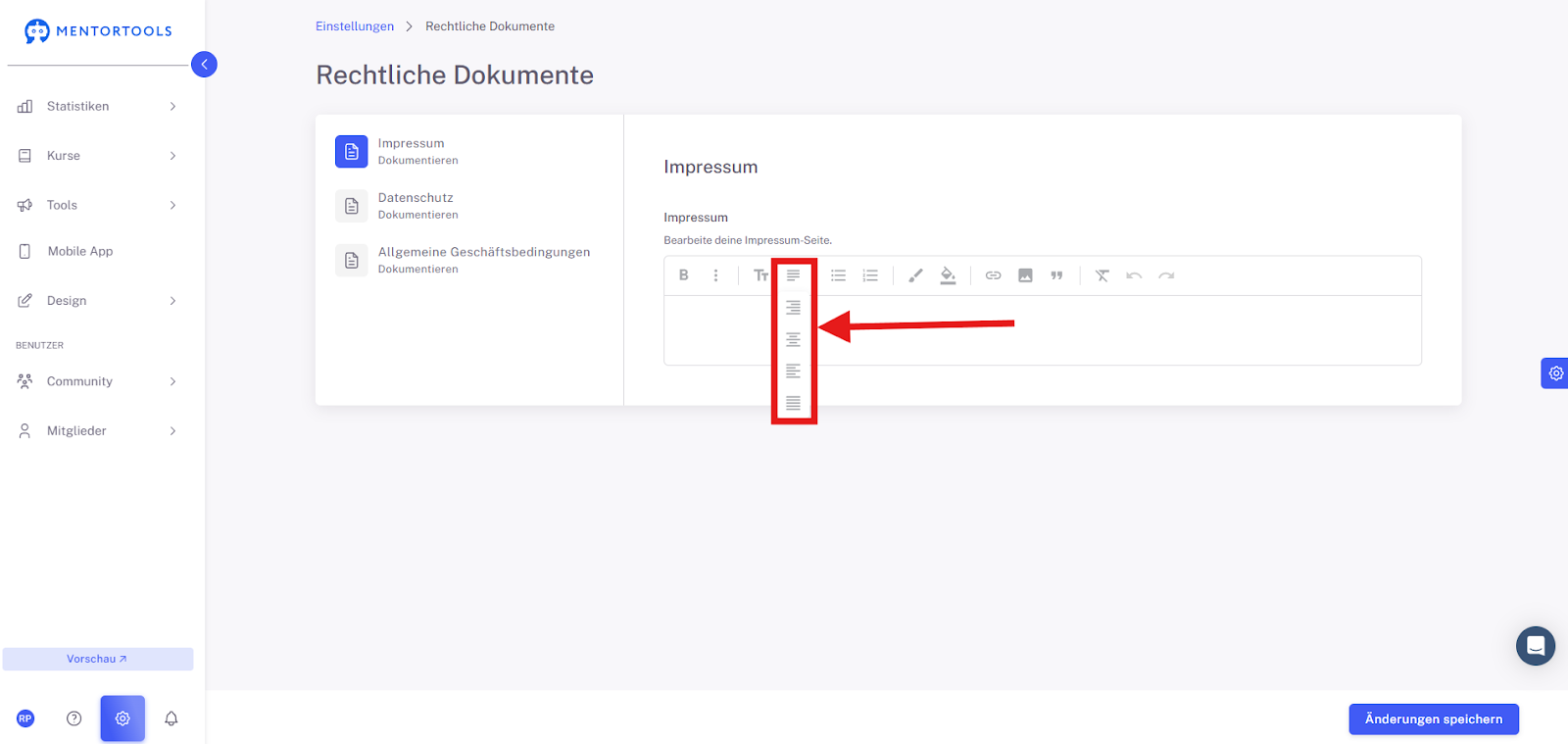1568x744 pixels.
Task: Click the Änderungen speichern button
Action: [1434, 719]
